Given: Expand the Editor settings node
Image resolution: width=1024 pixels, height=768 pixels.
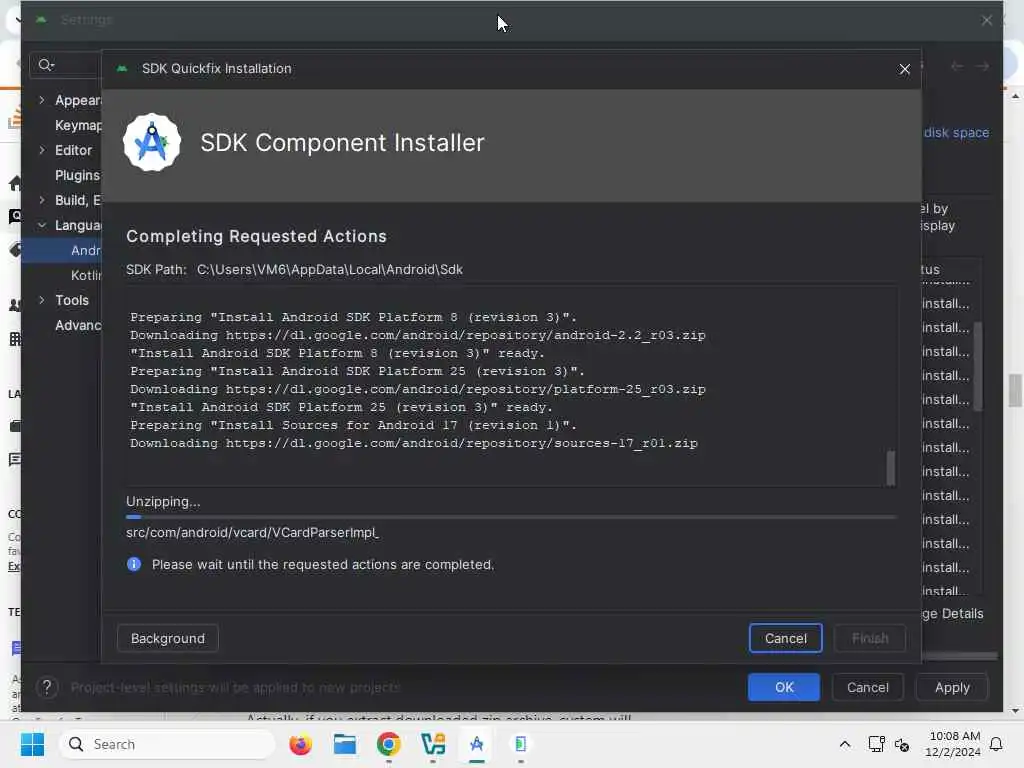Looking at the screenshot, I should (42, 150).
